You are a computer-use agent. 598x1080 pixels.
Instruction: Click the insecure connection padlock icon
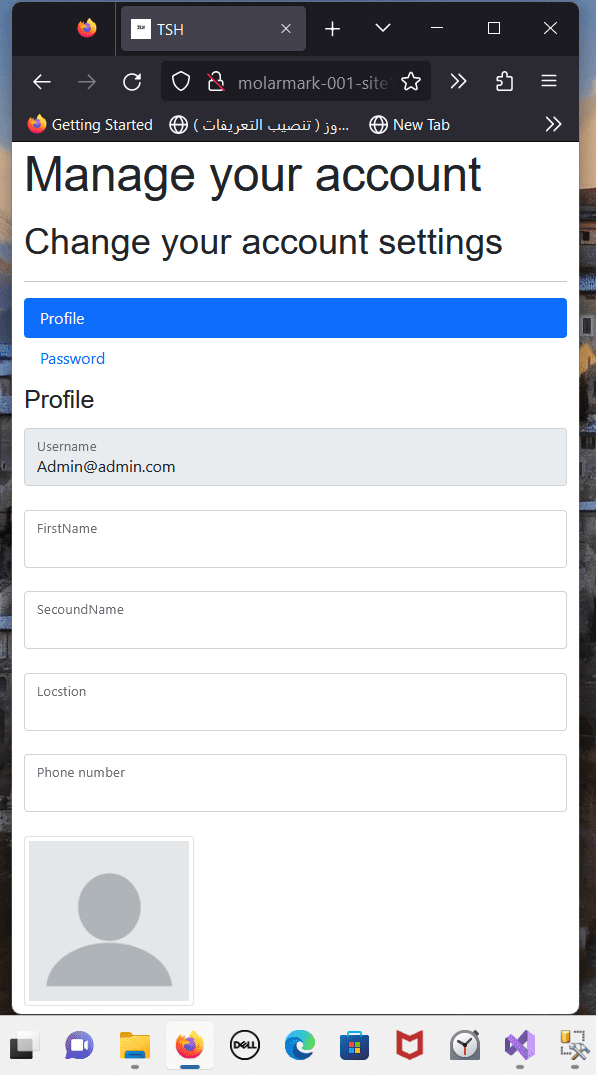[x=216, y=82]
